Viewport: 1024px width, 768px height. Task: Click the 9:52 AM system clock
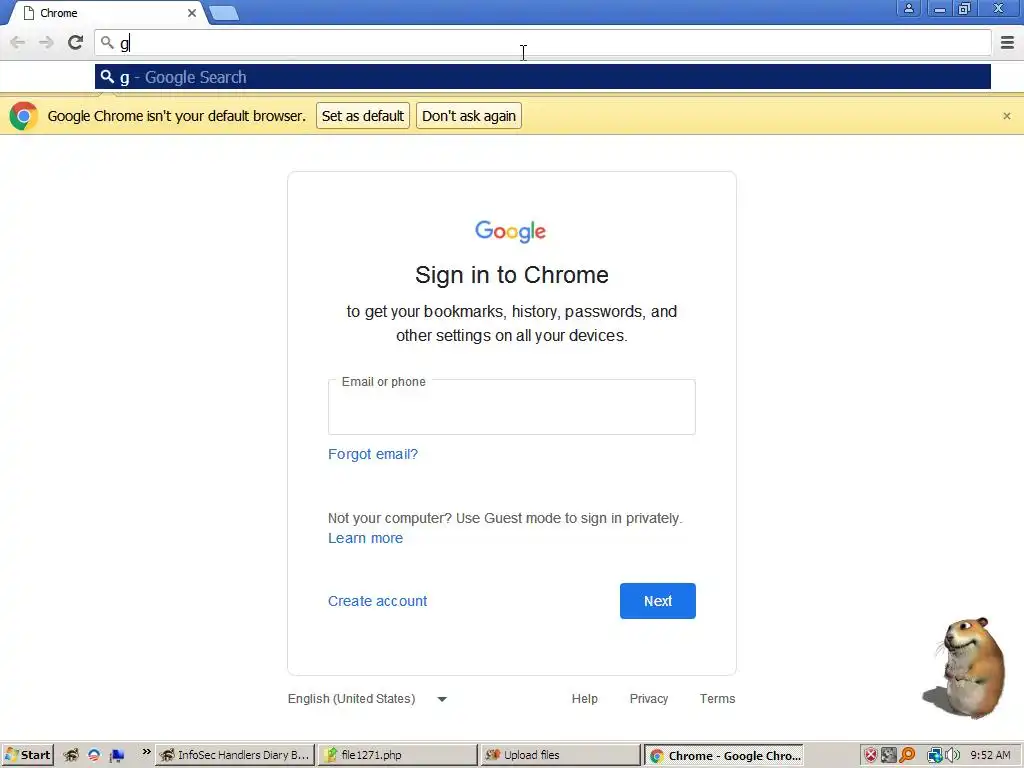990,755
